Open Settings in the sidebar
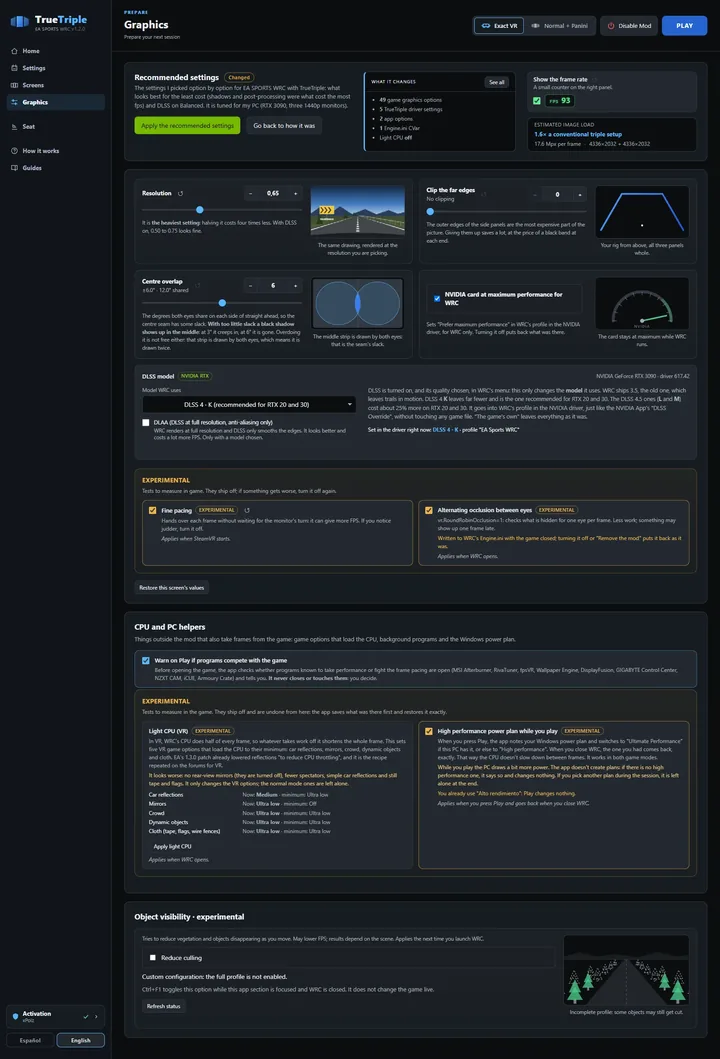Image resolution: width=720 pixels, height=1059 pixels. [x=55, y=68]
